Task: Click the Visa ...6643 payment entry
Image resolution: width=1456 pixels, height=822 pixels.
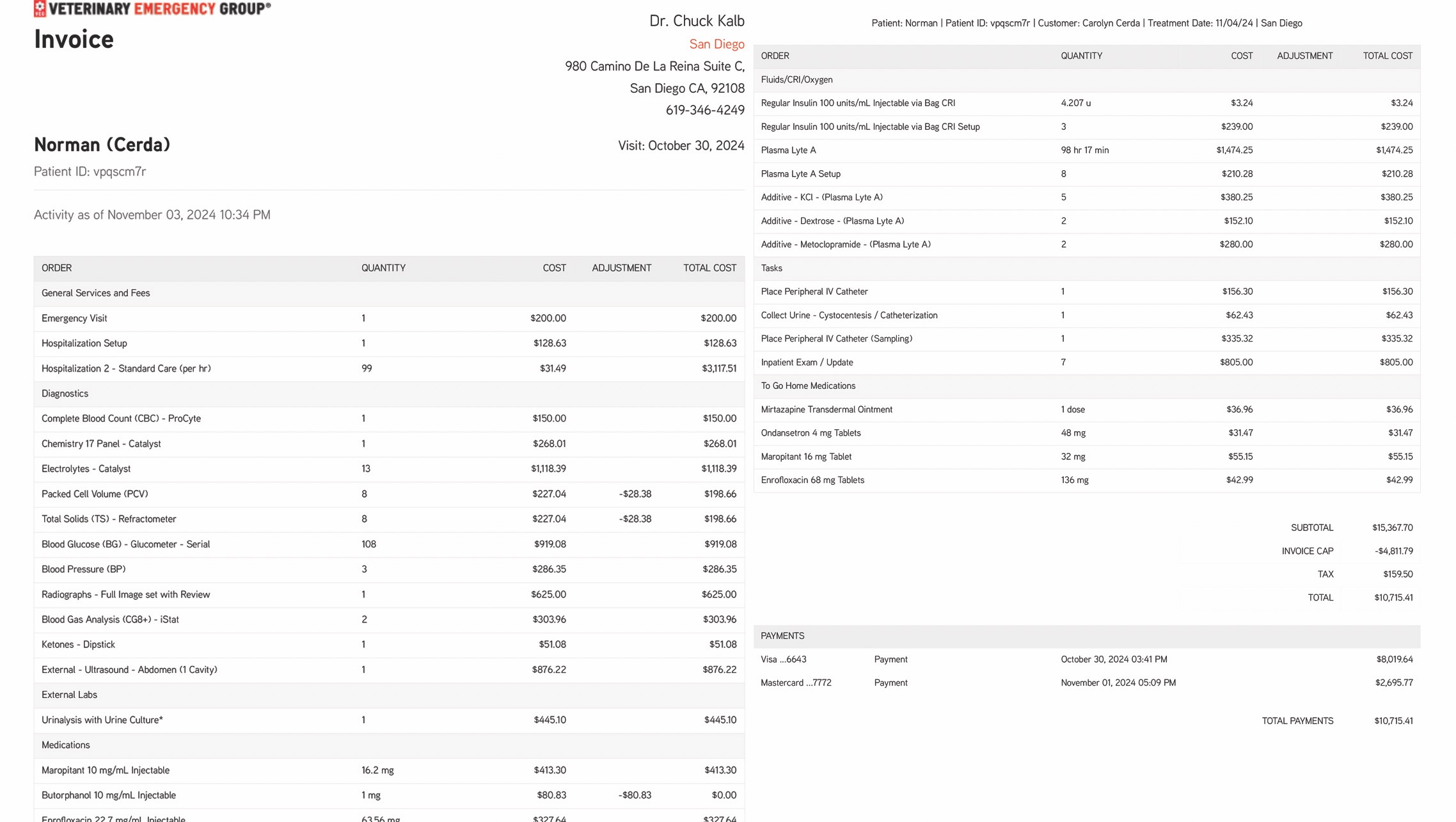Action: pos(783,660)
